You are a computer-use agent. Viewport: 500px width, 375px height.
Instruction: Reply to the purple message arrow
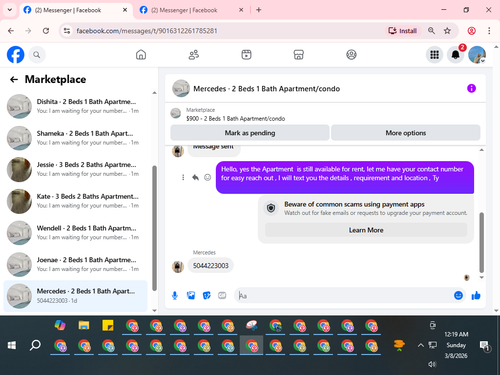pos(195,177)
